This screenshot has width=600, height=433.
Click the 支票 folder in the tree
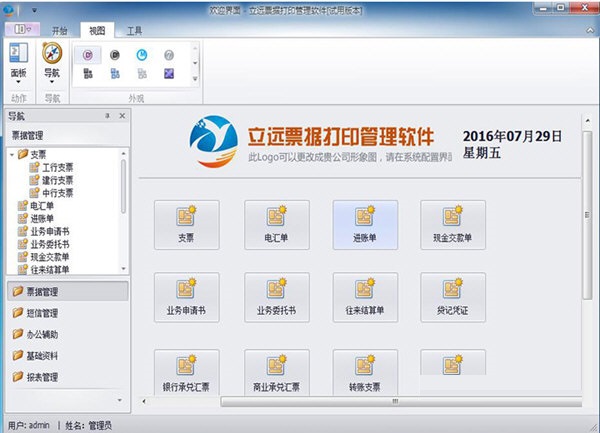click(32, 154)
